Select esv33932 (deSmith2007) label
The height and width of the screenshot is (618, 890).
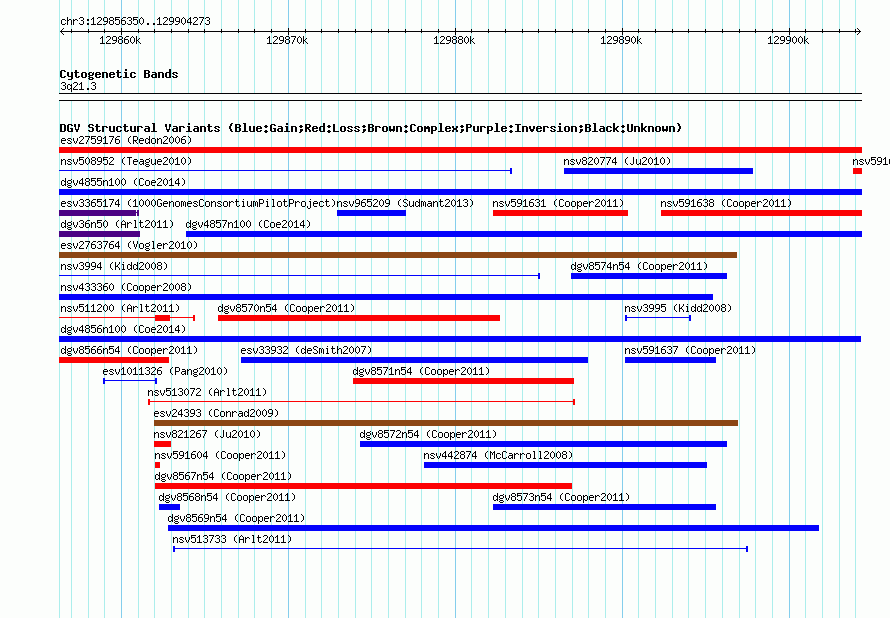pyautogui.click(x=306, y=350)
